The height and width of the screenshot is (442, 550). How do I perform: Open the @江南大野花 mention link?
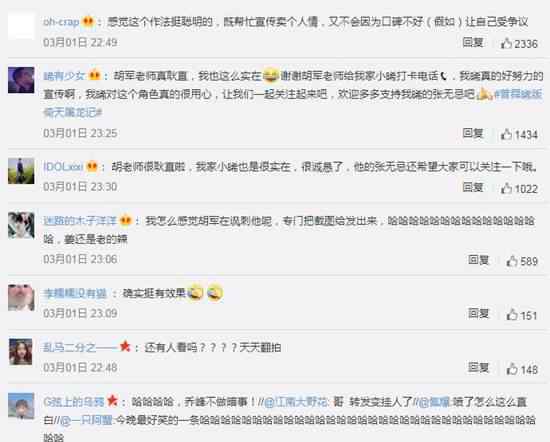pyautogui.click(x=296, y=402)
